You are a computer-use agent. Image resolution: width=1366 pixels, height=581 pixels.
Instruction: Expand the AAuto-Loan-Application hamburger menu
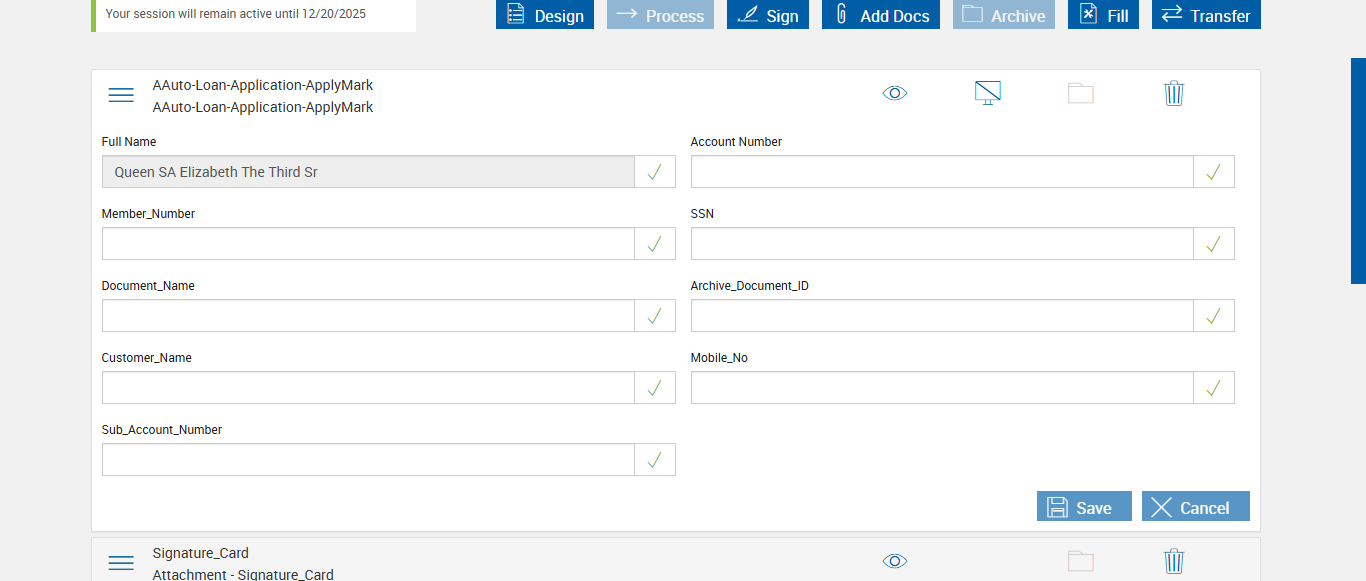121,95
